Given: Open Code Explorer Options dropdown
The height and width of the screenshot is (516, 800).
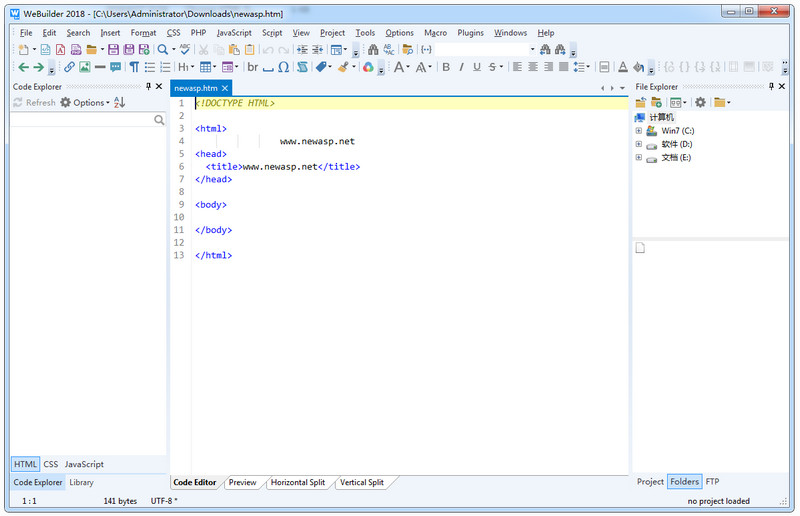Looking at the screenshot, I should 85,103.
